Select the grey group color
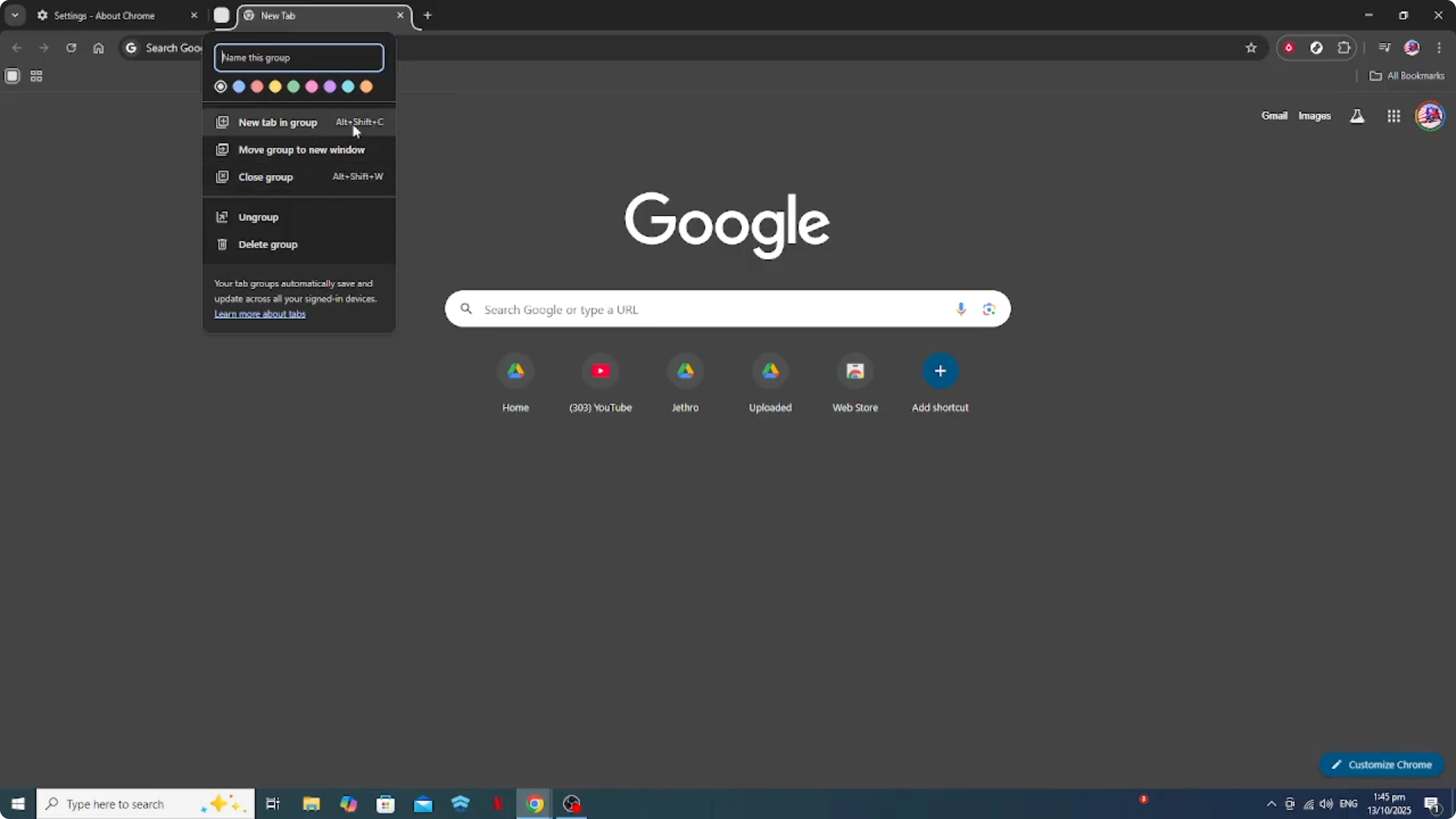Image resolution: width=1456 pixels, height=819 pixels. point(220,87)
